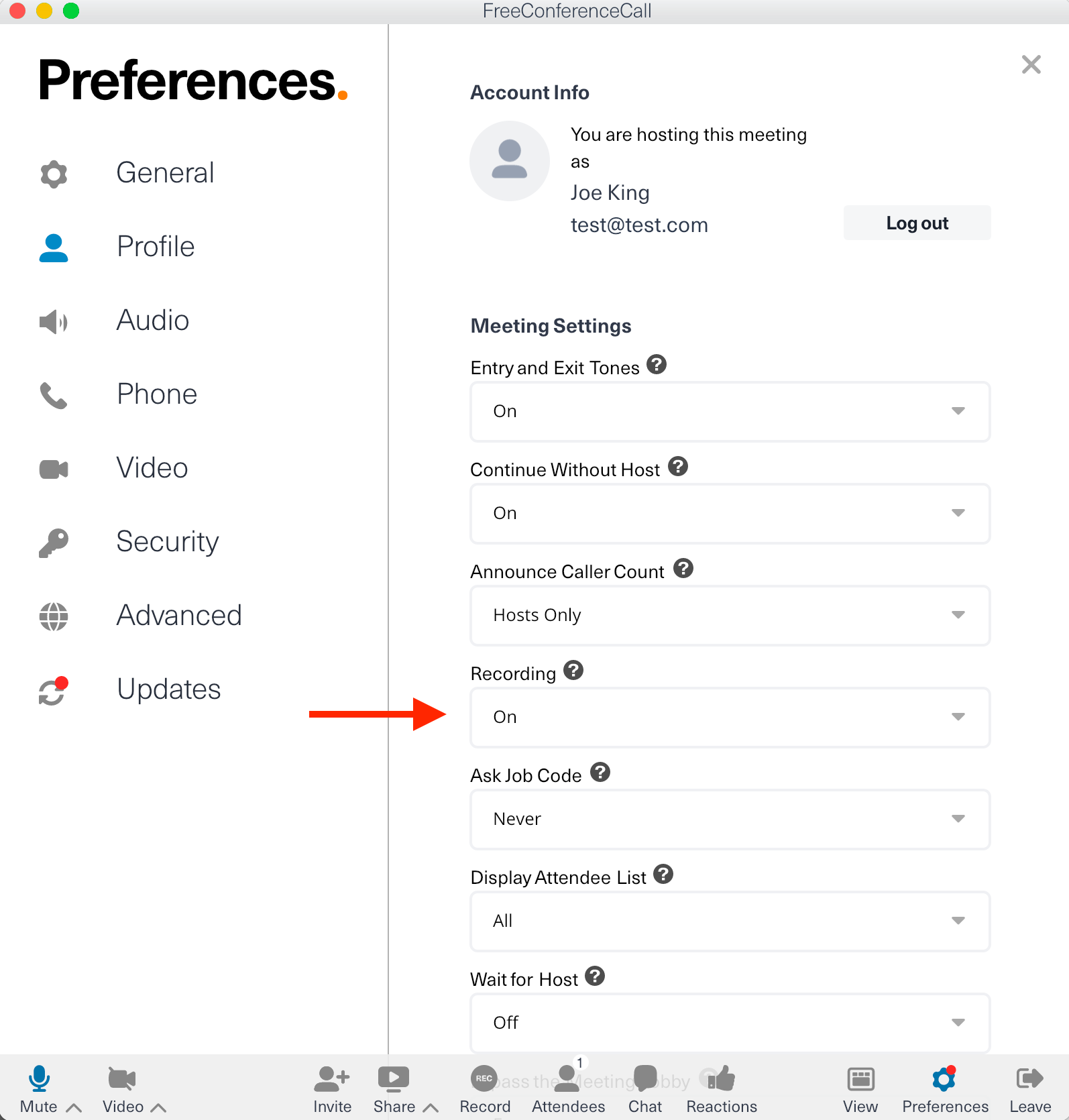
Task: Open the Announce Caller Count dropdown
Action: click(730, 616)
